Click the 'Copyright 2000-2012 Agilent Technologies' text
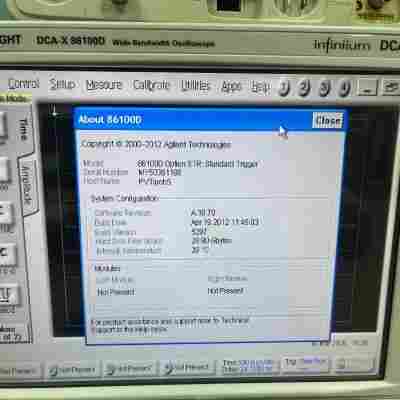 pos(156,144)
